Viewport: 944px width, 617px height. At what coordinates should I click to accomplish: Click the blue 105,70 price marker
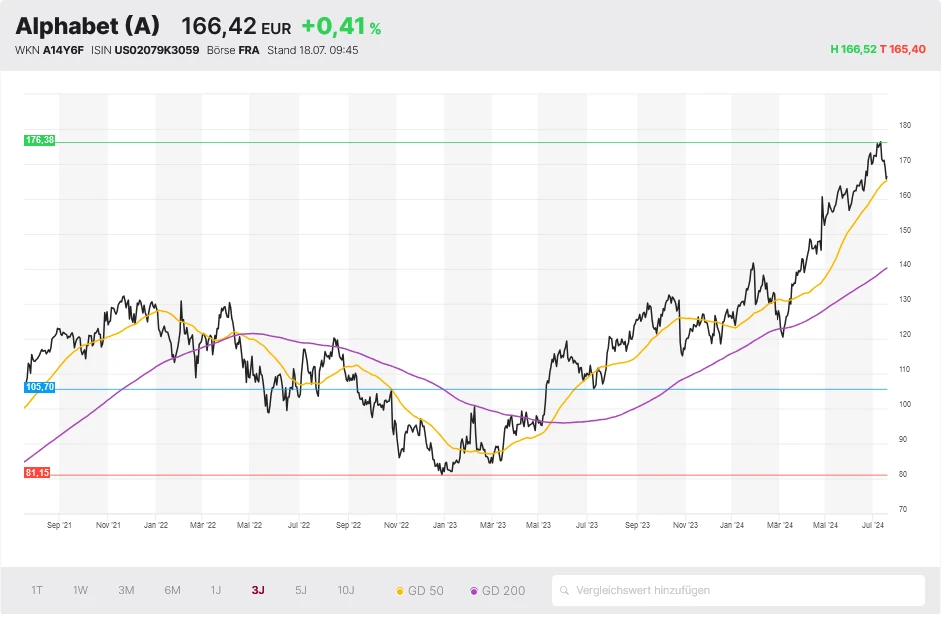point(39,387)
